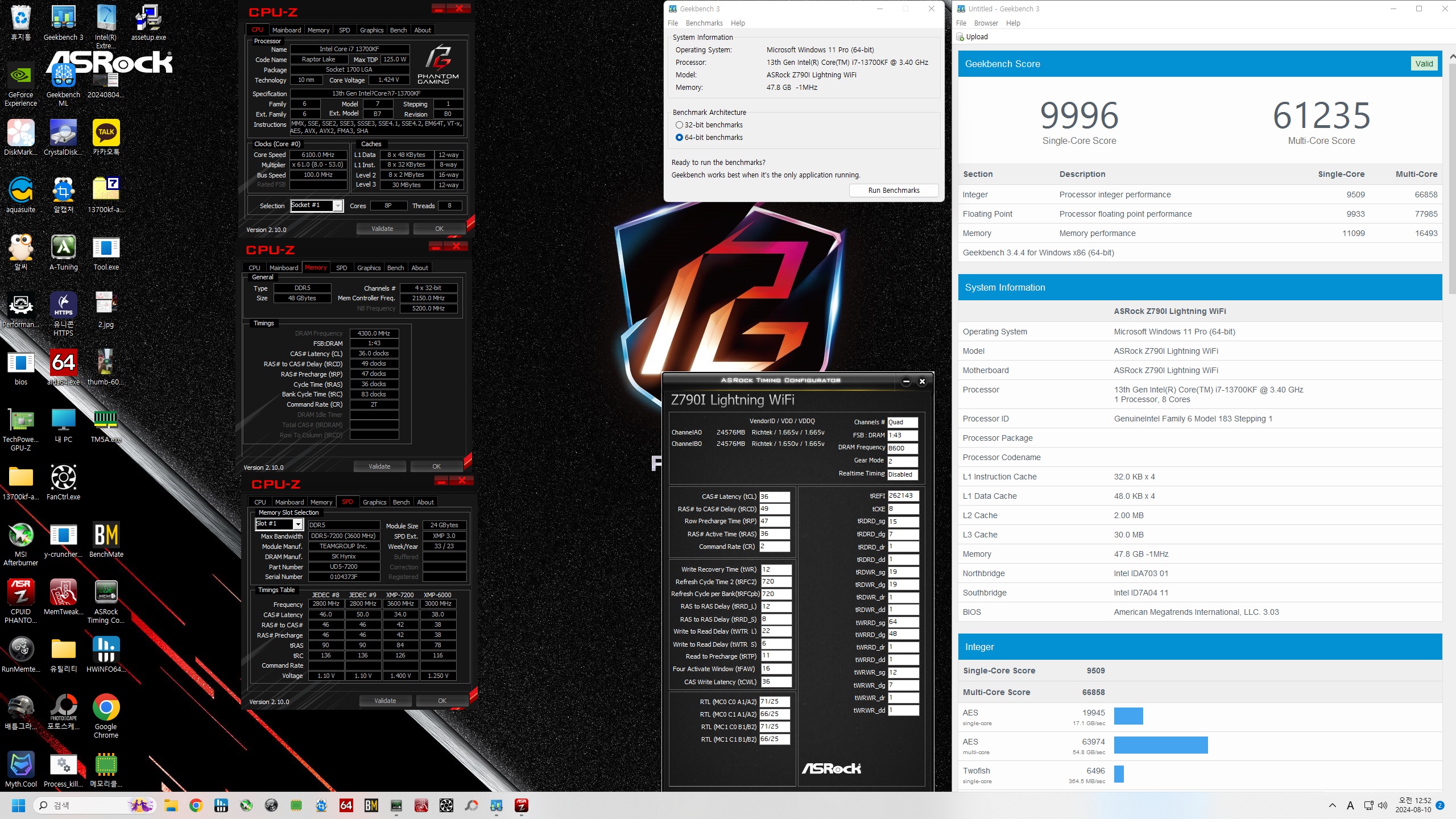Click BenchMate icon in the taskbar
The image size is (1456, 819).
371,805
